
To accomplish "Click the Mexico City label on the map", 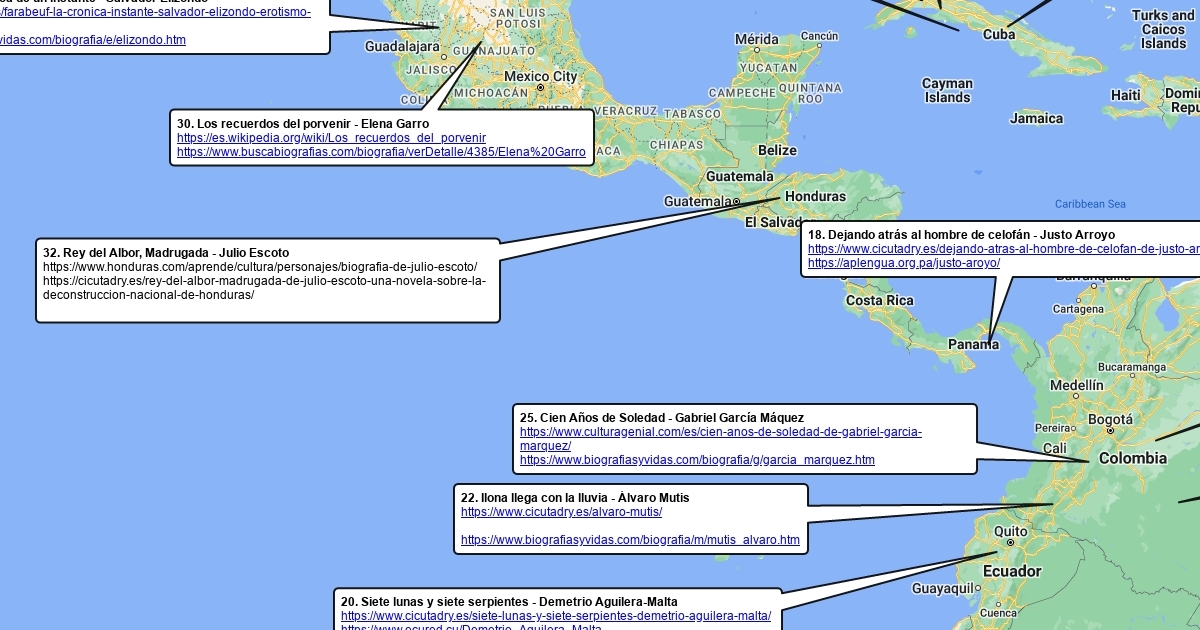I will point(540,76).
